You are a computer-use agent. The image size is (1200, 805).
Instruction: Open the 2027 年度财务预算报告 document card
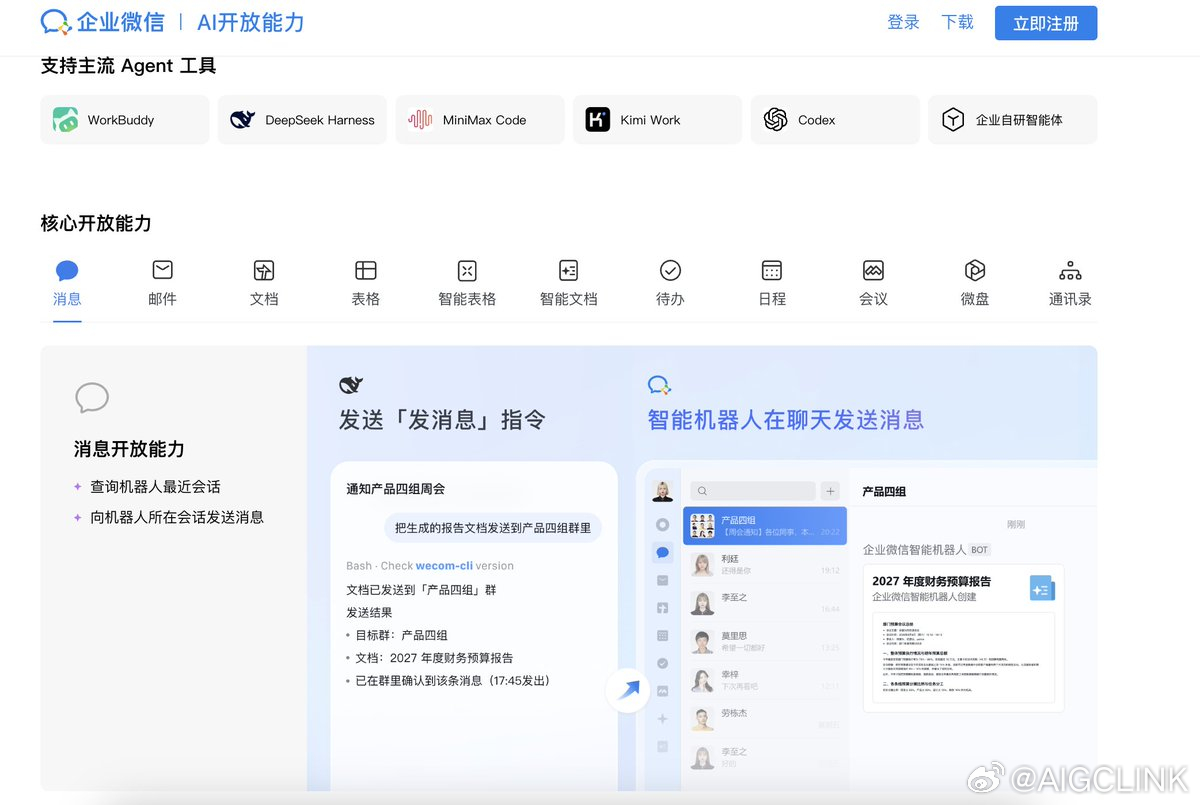[963, 638]
